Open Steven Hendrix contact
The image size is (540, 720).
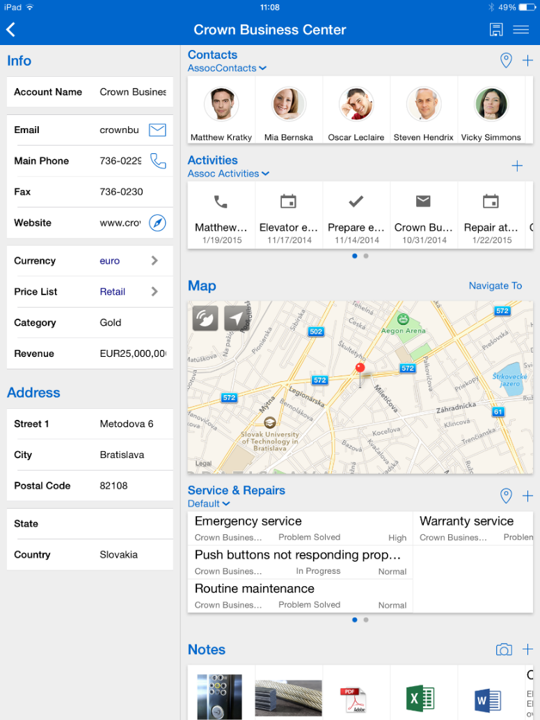coord(424,110)
